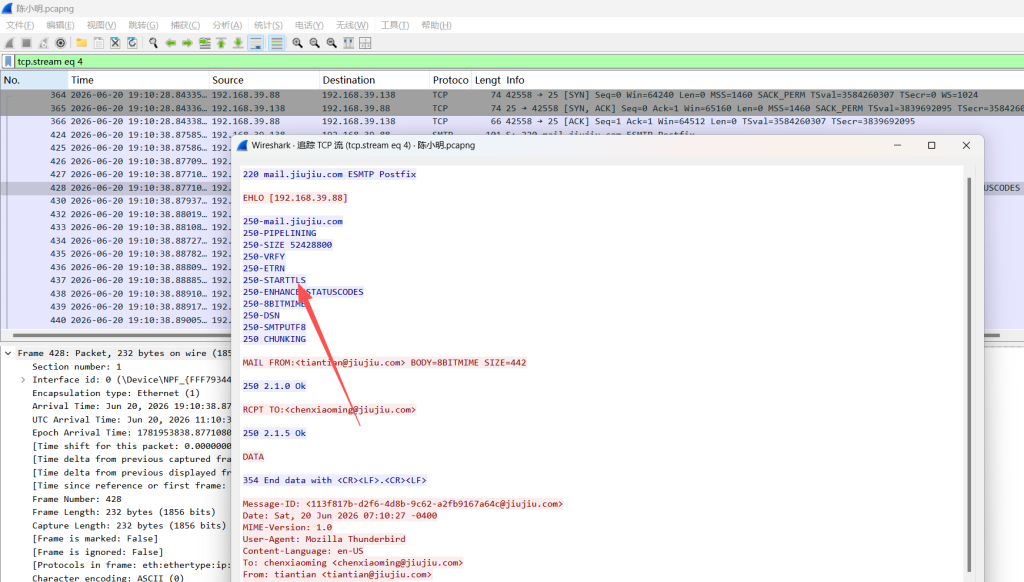The height and width of the screenshot is (582, 1024).
Task: Maximize the Follow TCP Stream dialog
Action: pos(932,146)
